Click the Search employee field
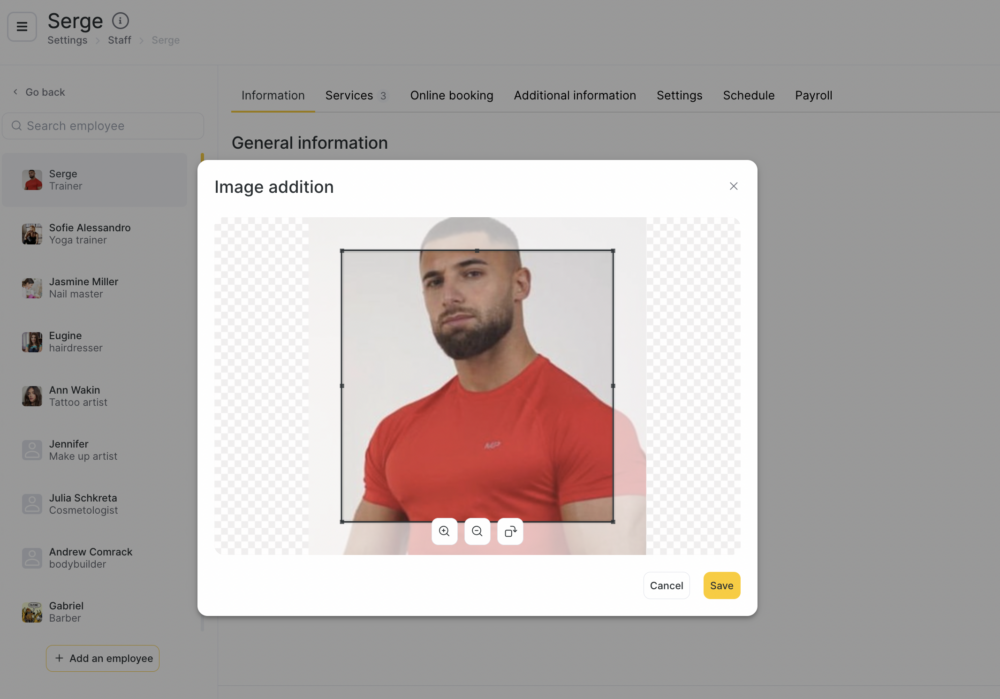The image size is (1000, 699). point(103,126)
